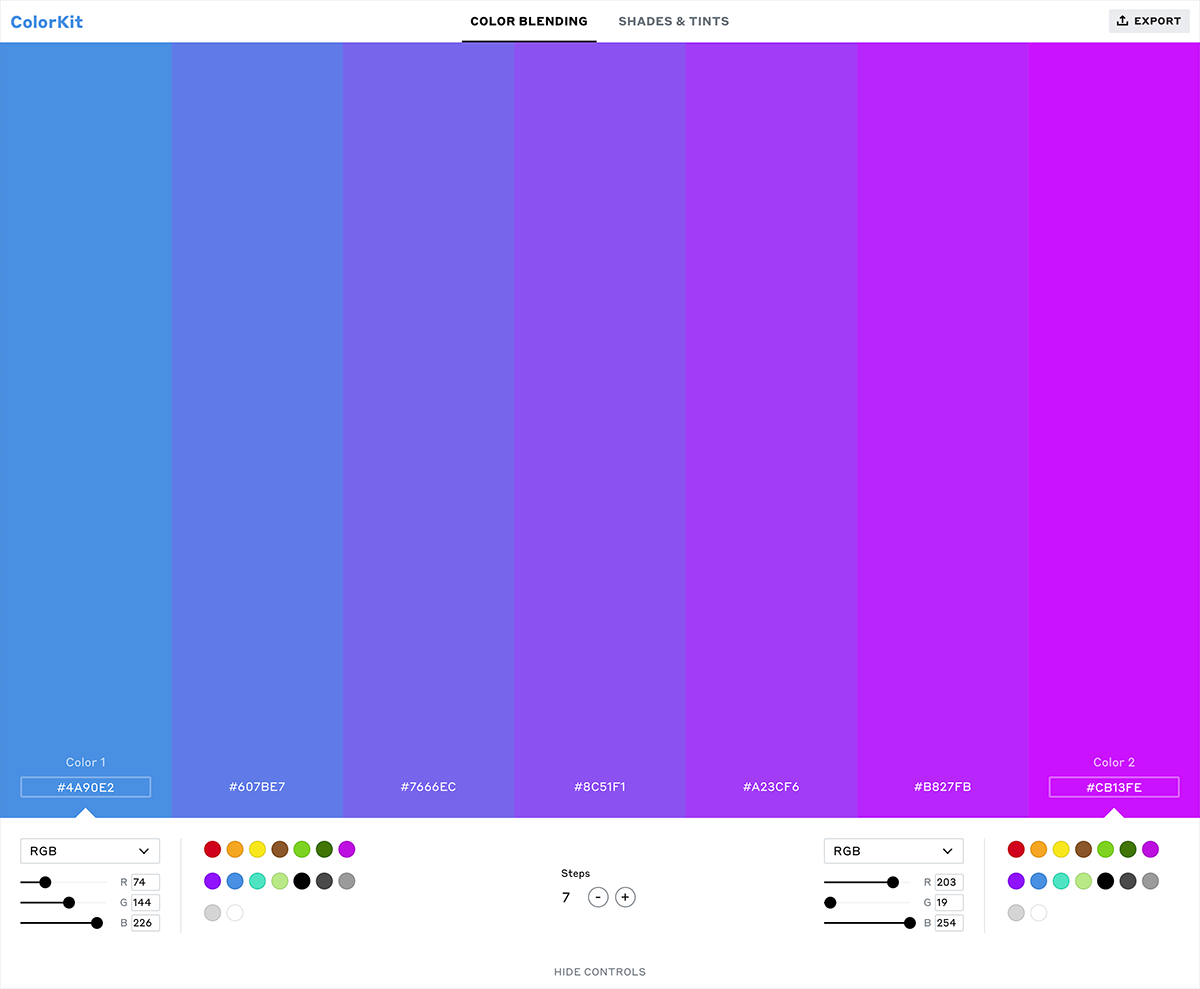
Task: Choose the black preset swatch for Color 1
Action: point(302,881)
